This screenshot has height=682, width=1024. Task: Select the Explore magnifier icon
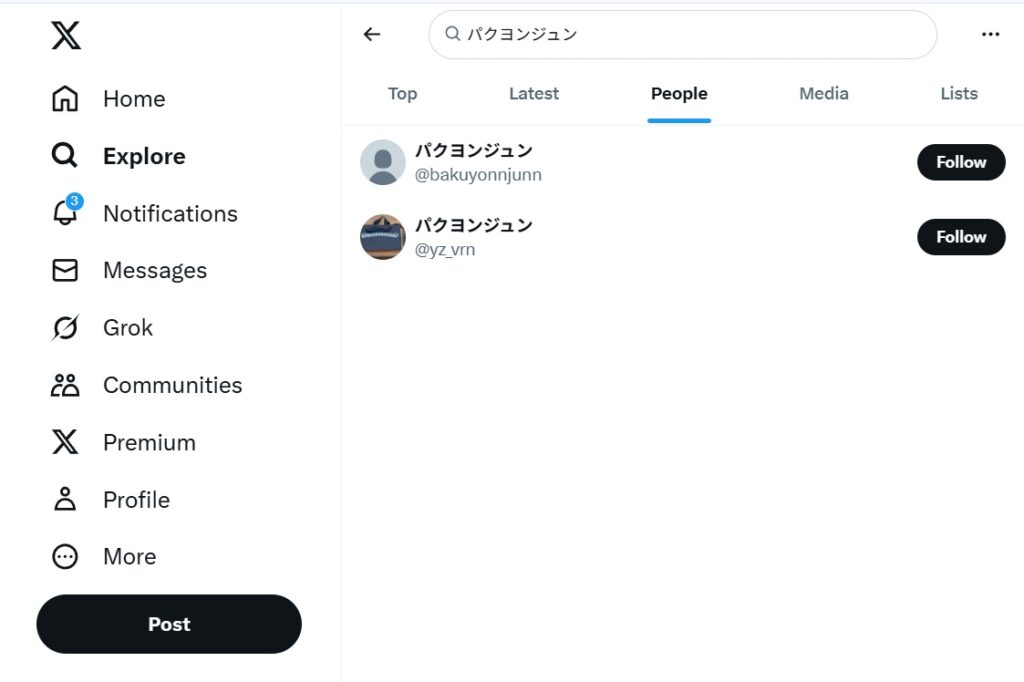(65, 155)
